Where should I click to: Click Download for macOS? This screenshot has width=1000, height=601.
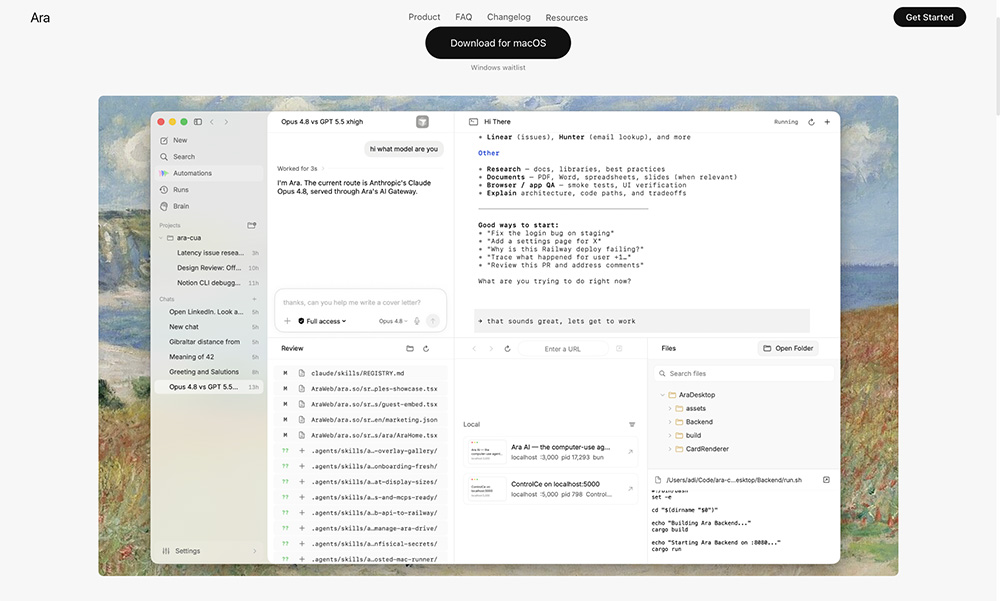[498, 43]
